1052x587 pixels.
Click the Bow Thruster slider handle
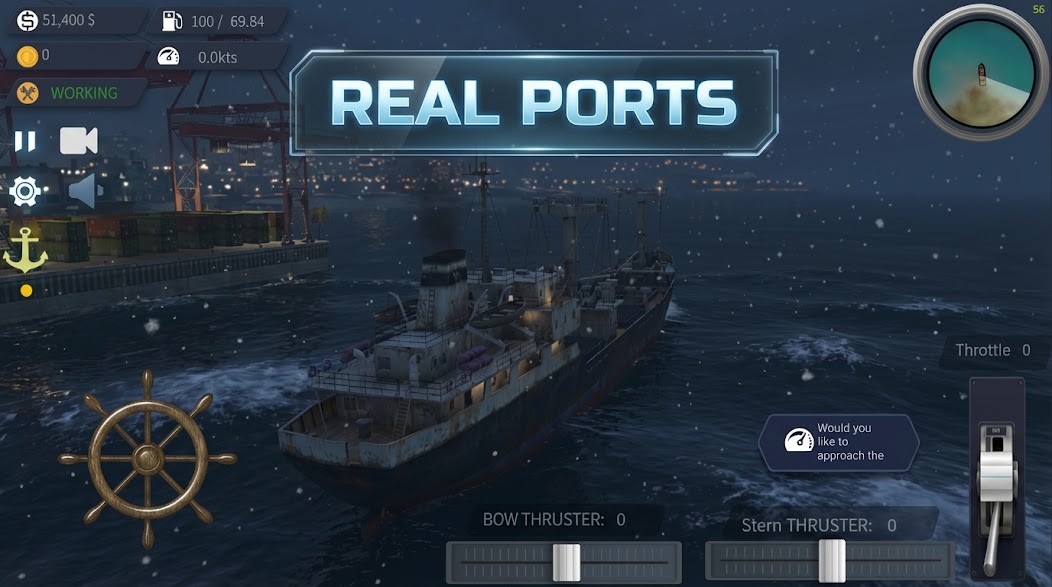click(566, 562)
